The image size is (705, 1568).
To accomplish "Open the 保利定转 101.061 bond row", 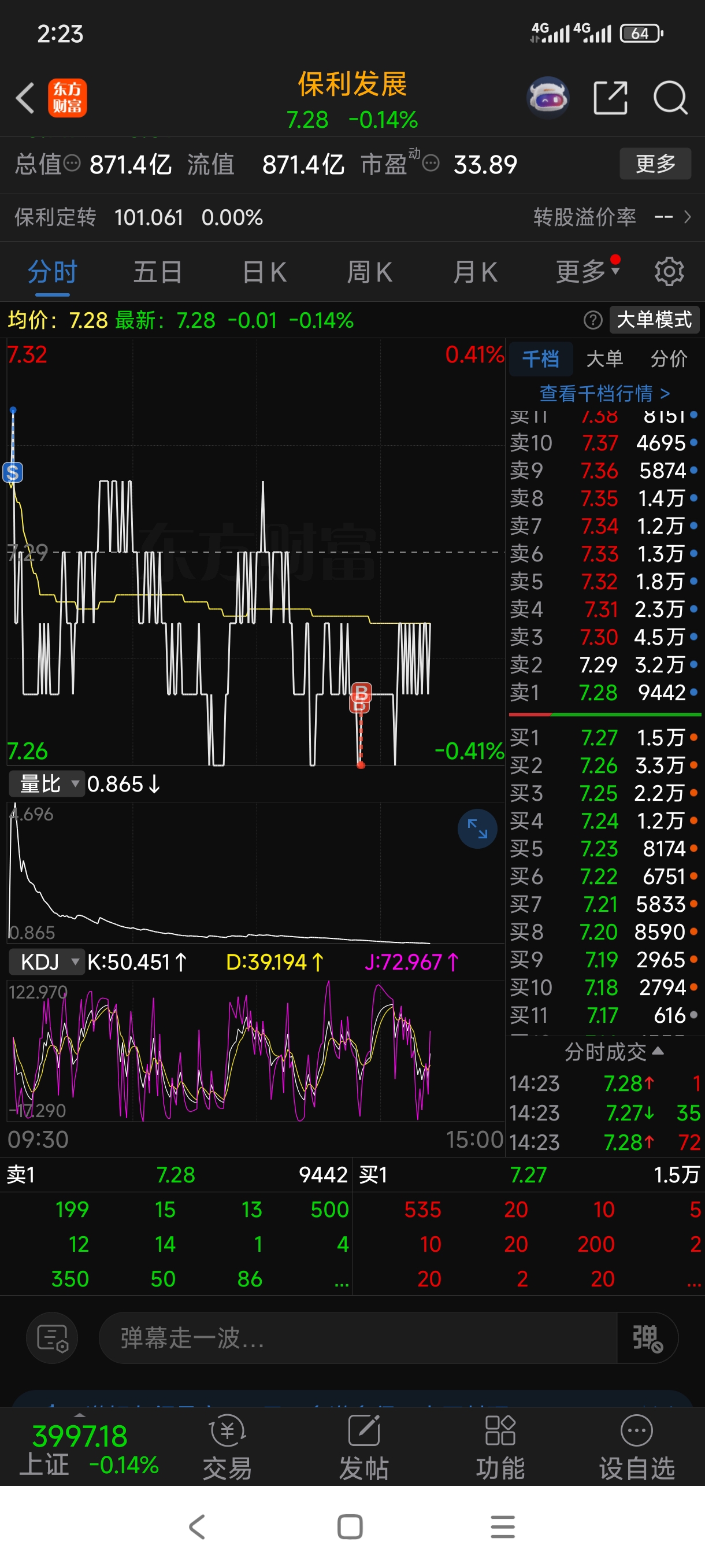I will click(x=139, y=217).
